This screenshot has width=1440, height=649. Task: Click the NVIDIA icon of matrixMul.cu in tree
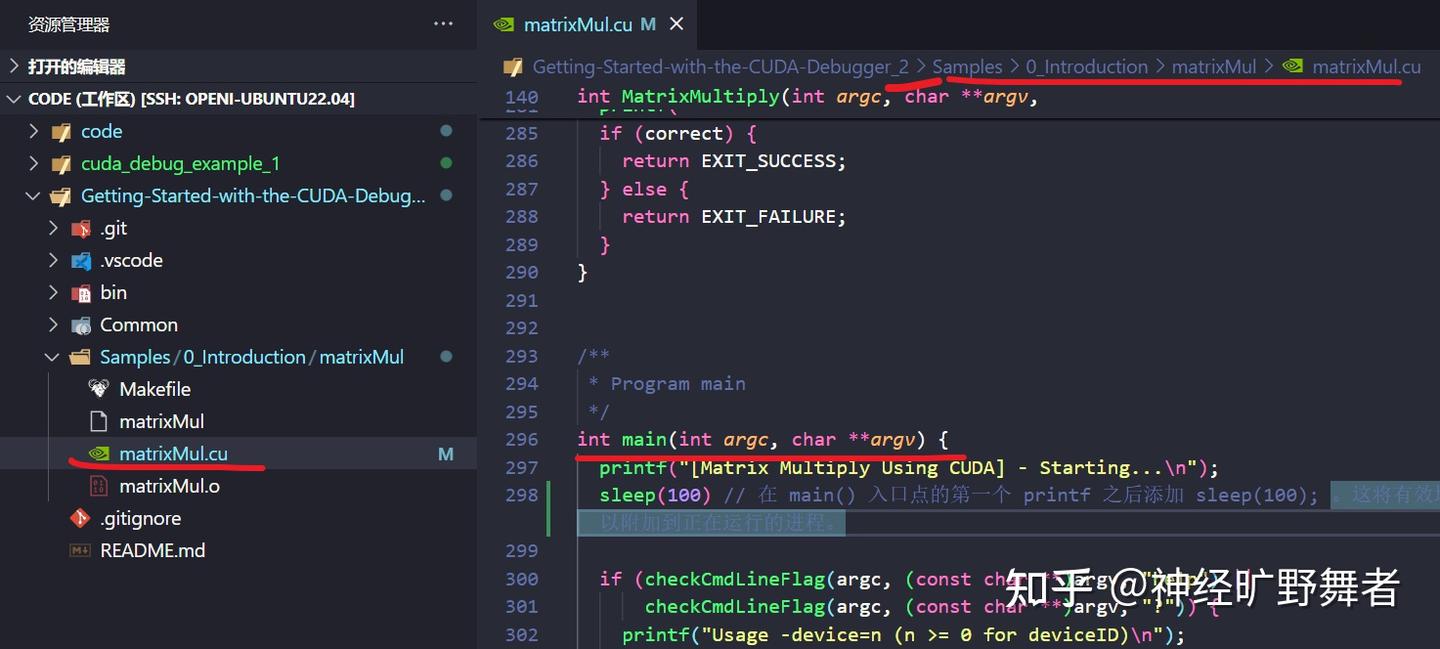[98, 454]
